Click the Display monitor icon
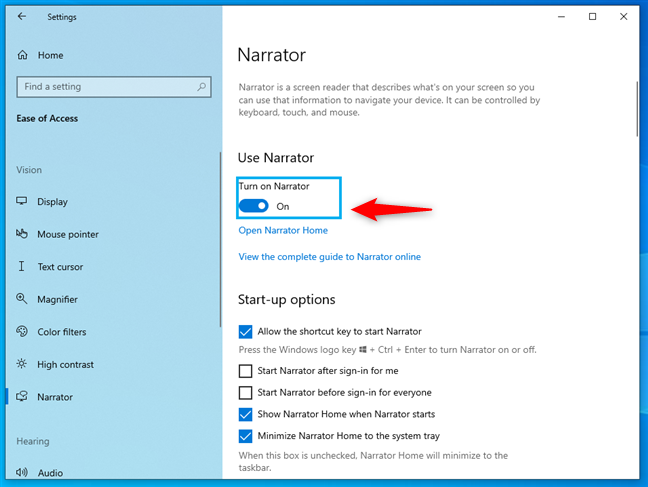The width and height of the screenshot is (648, 487). click(x=21, y=201)
